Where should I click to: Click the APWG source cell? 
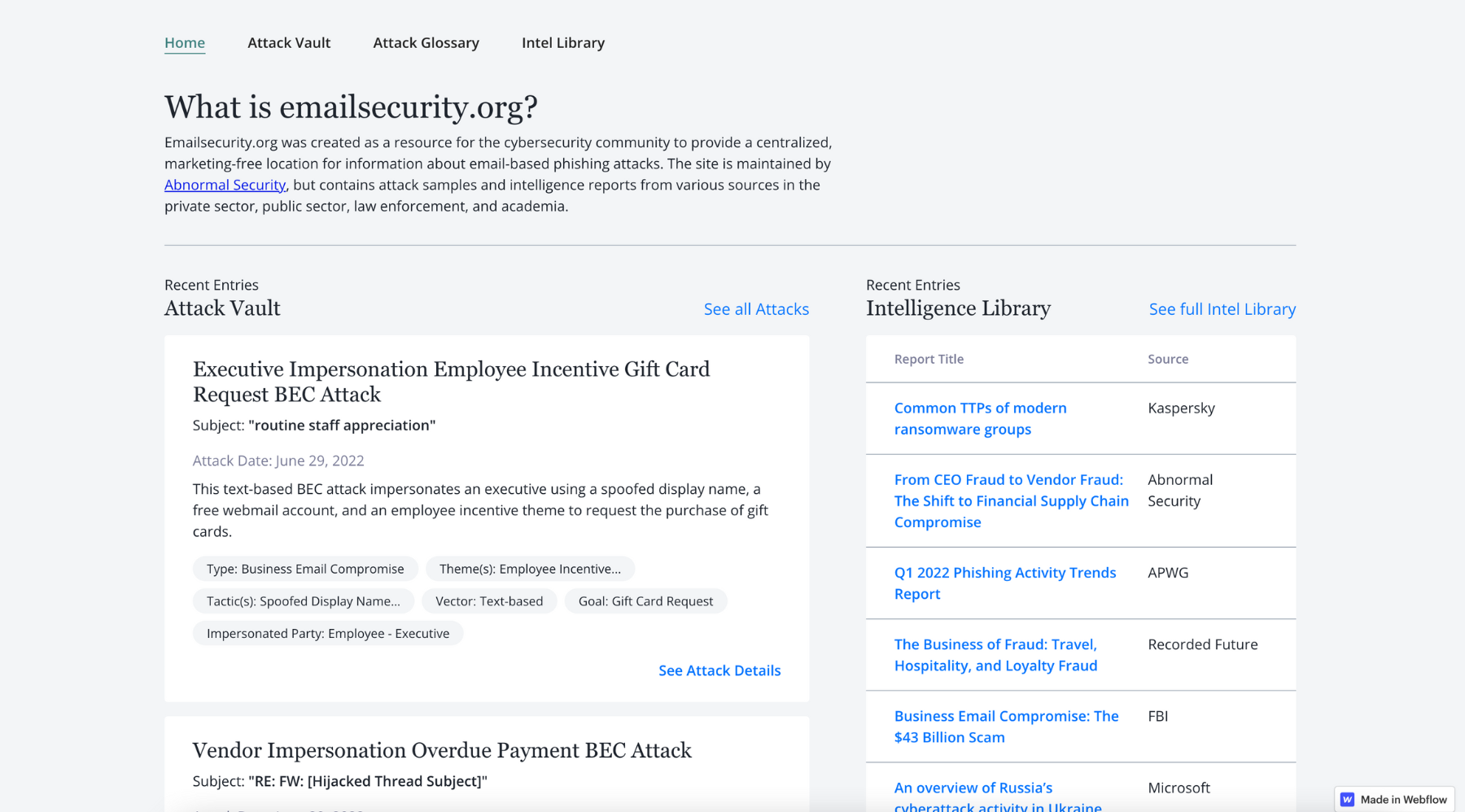(x=1168, y=572)
